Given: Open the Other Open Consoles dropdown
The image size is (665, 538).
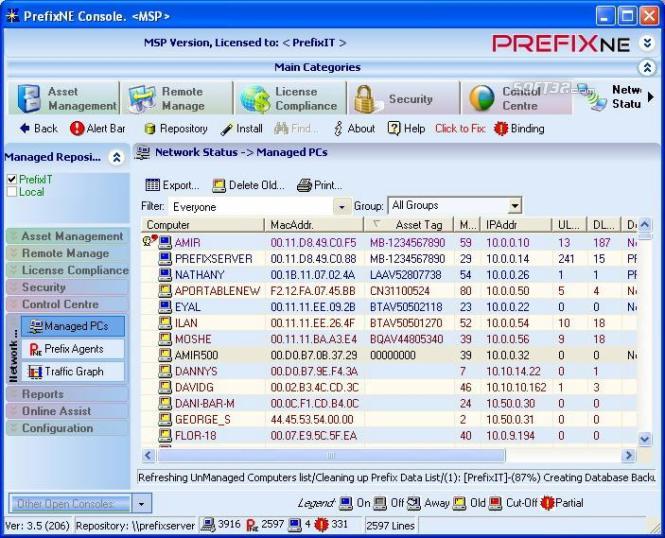Looking at the screenshot, I should point(141,504).
